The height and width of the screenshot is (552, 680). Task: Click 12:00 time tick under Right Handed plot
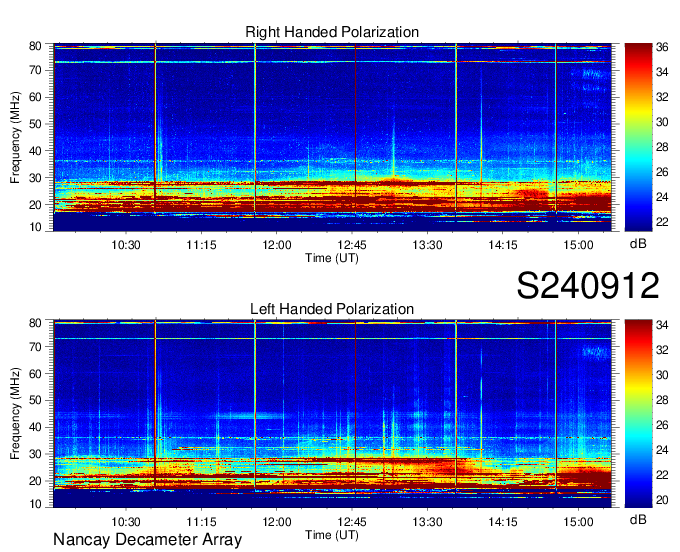pos(277,245)
